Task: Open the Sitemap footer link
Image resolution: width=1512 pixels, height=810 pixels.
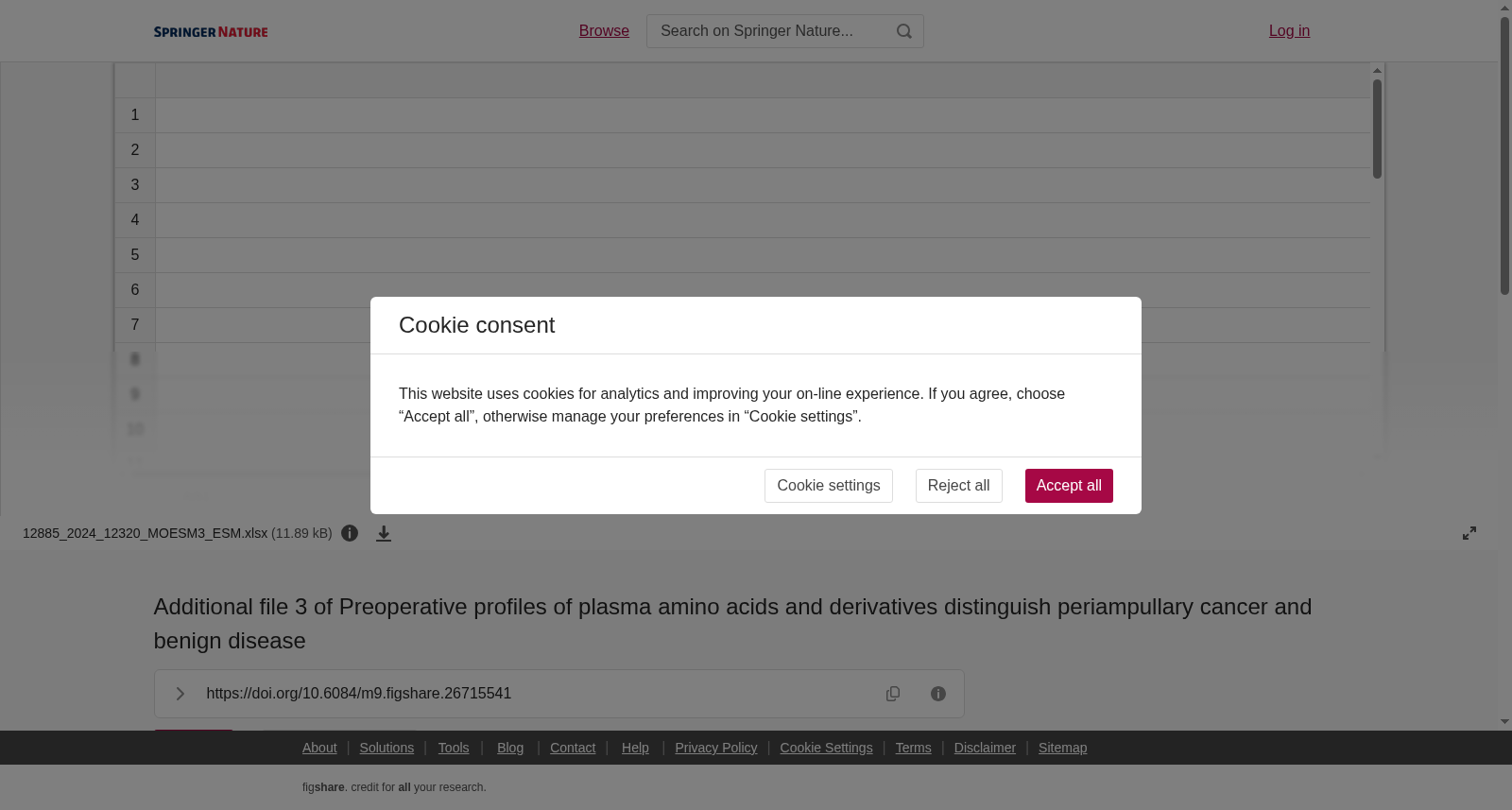Action: click(x=1062, y=748)
